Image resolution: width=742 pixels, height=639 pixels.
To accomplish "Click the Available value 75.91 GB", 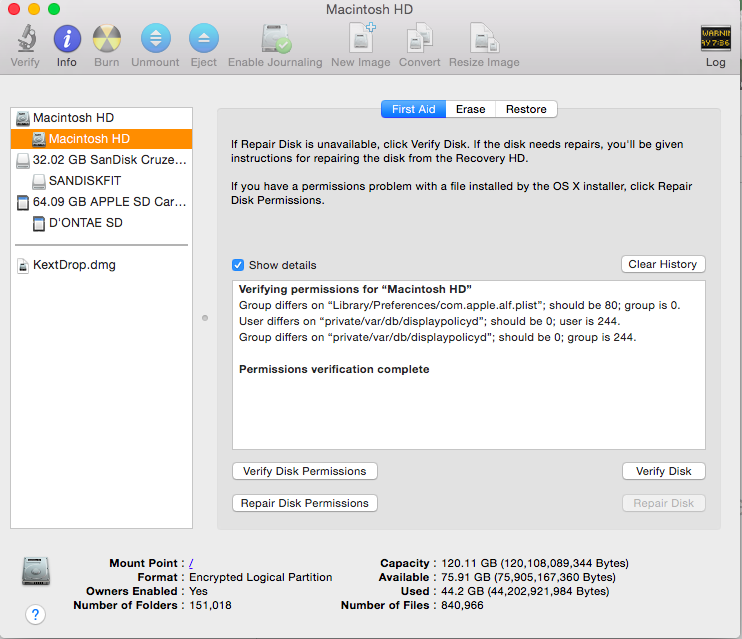I will point(529,577).
